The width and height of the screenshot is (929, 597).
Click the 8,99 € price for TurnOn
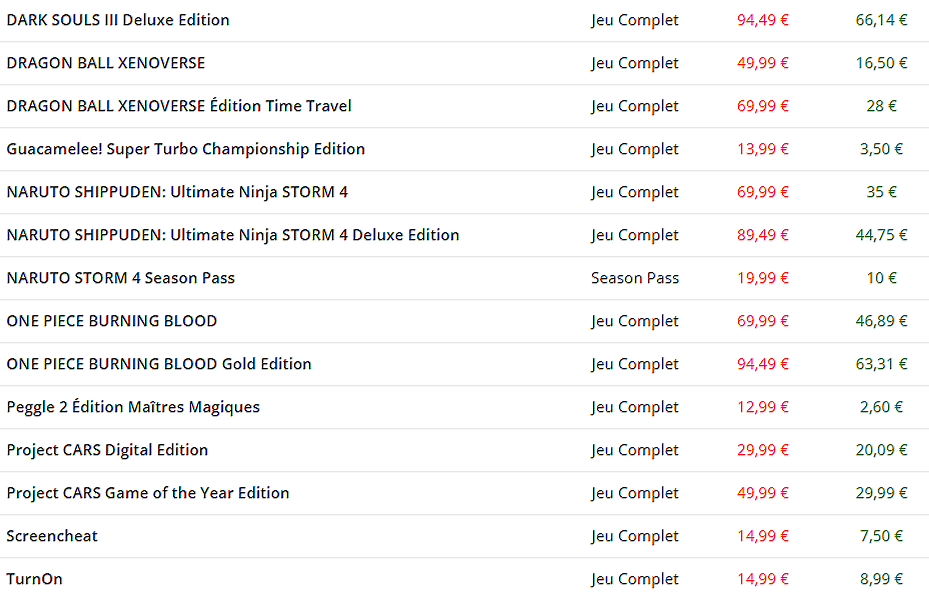point(881,579)
